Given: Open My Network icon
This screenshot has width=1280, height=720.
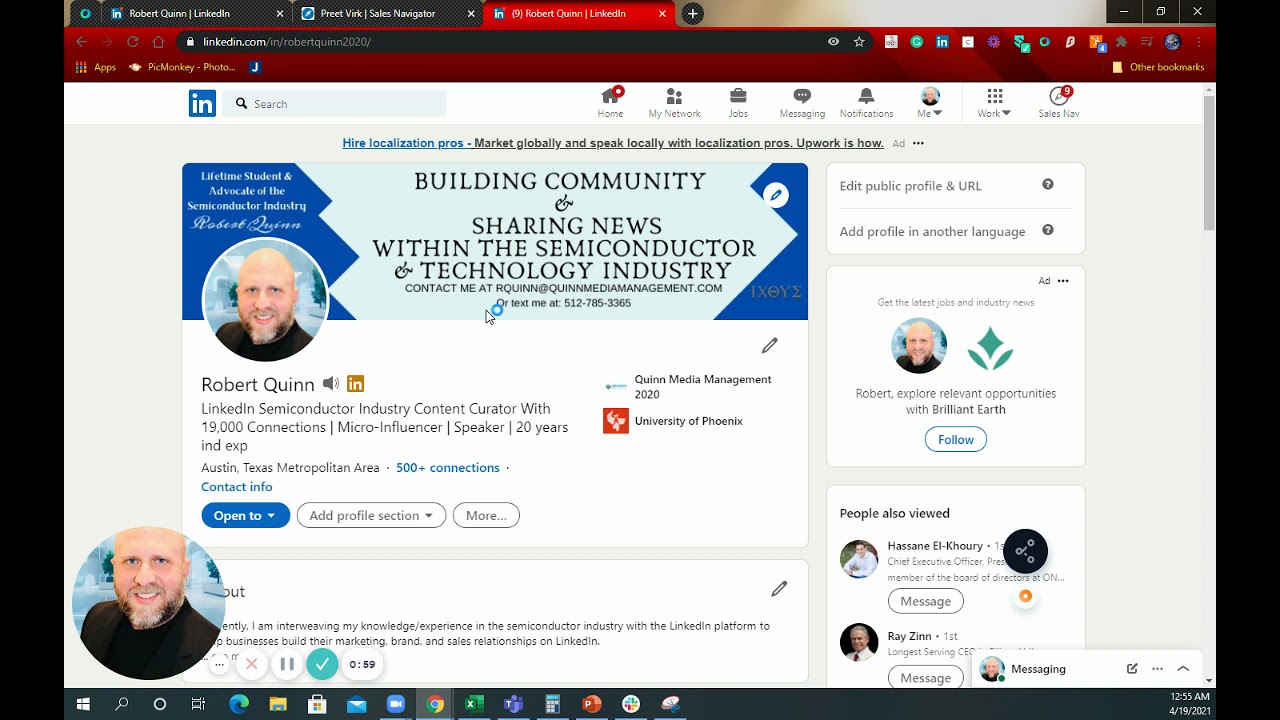Looking at the screenshot, I should [674, 97].
